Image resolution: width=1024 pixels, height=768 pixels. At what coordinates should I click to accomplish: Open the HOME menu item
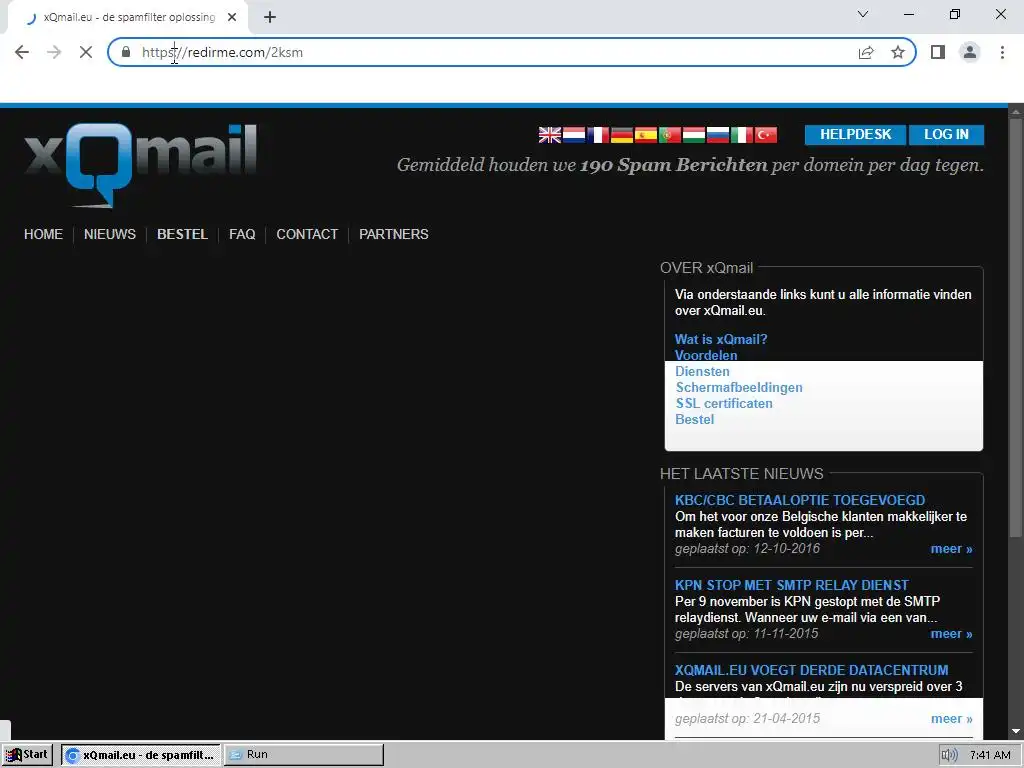(43, 234)
